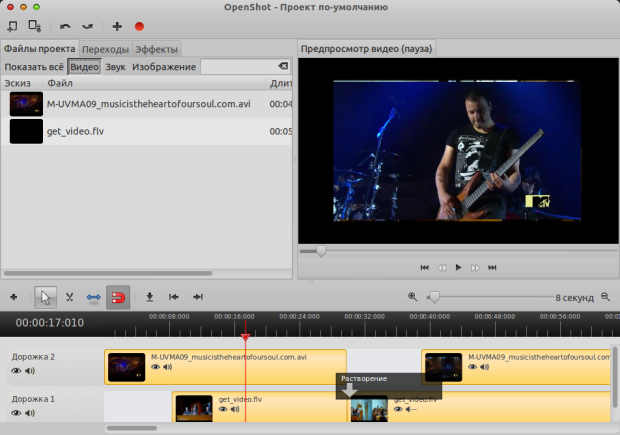The width and height of the screenshot is (620, 435).
Task: Jump to the previous marker
Action: tap(174, 297)
